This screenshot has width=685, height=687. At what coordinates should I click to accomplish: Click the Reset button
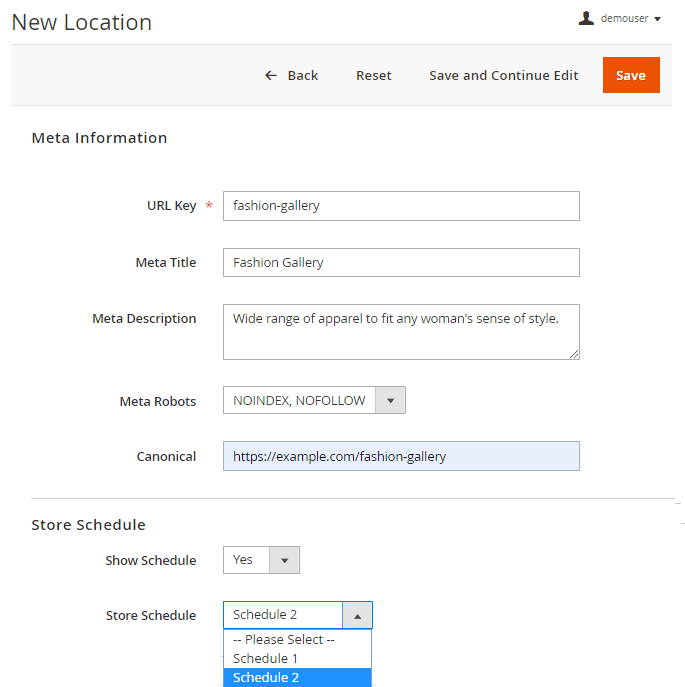[373, 76]
